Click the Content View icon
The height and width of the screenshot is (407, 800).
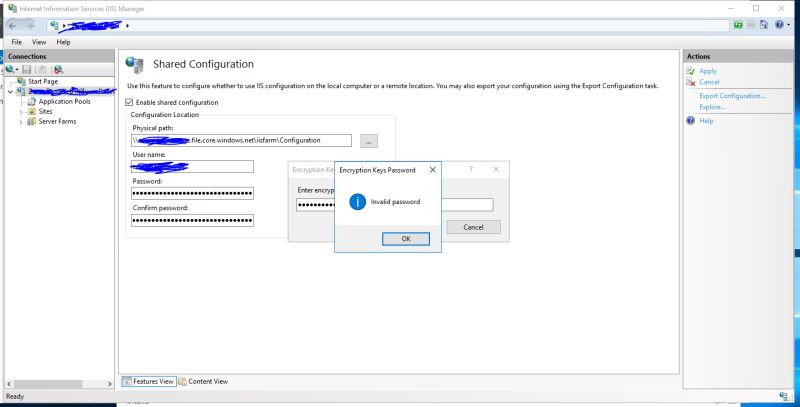click(182, 381)
